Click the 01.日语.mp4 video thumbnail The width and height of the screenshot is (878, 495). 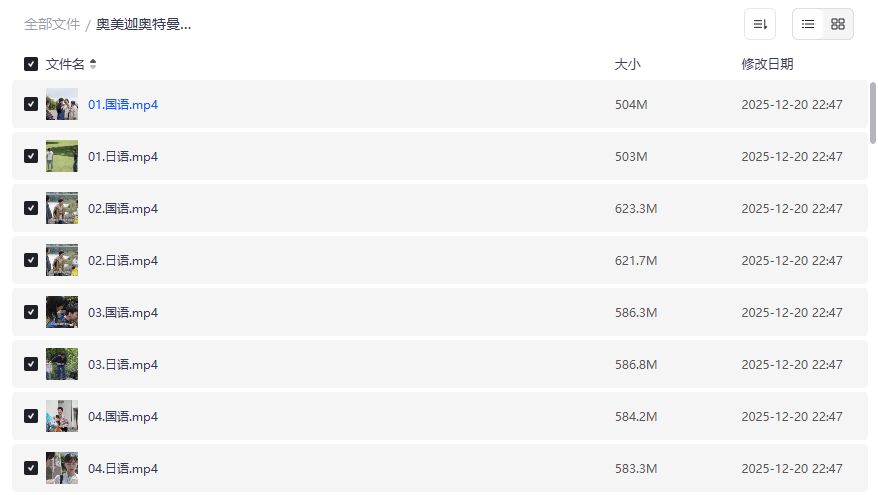tap(62, 156)
